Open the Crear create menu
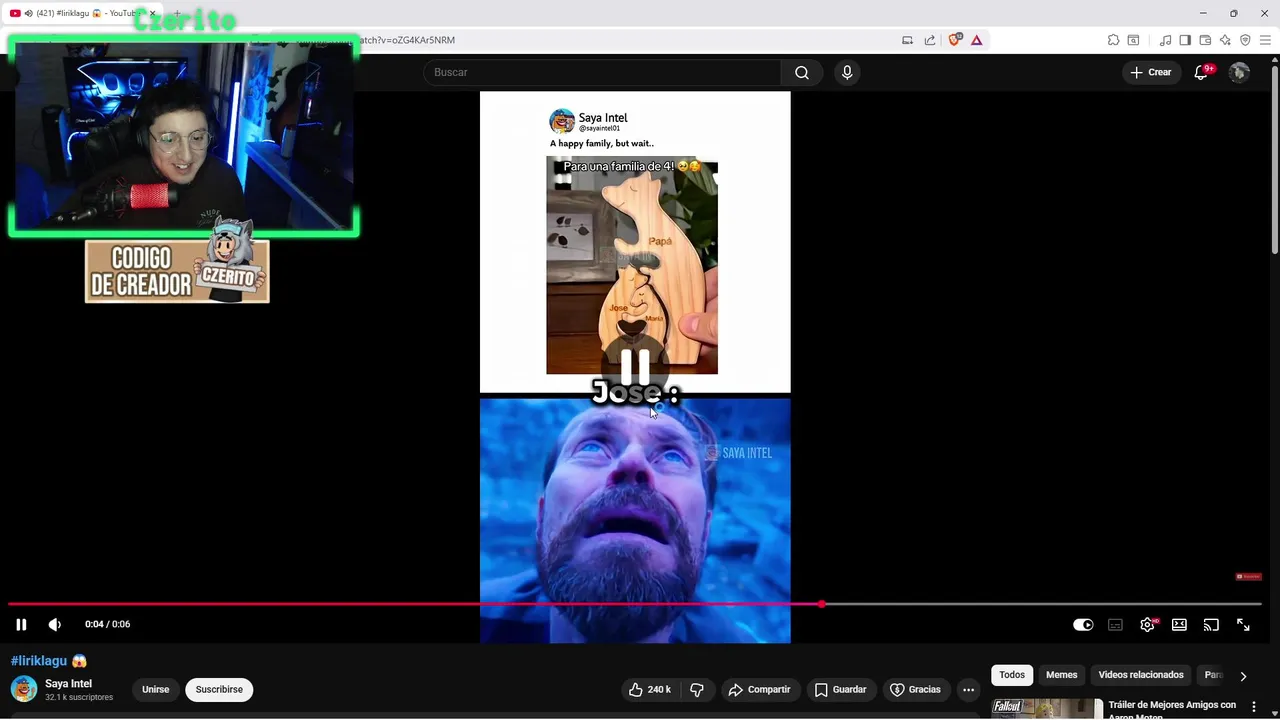Image resolution: width=1280 pixels, height=720 pixels. (1151, 72)
